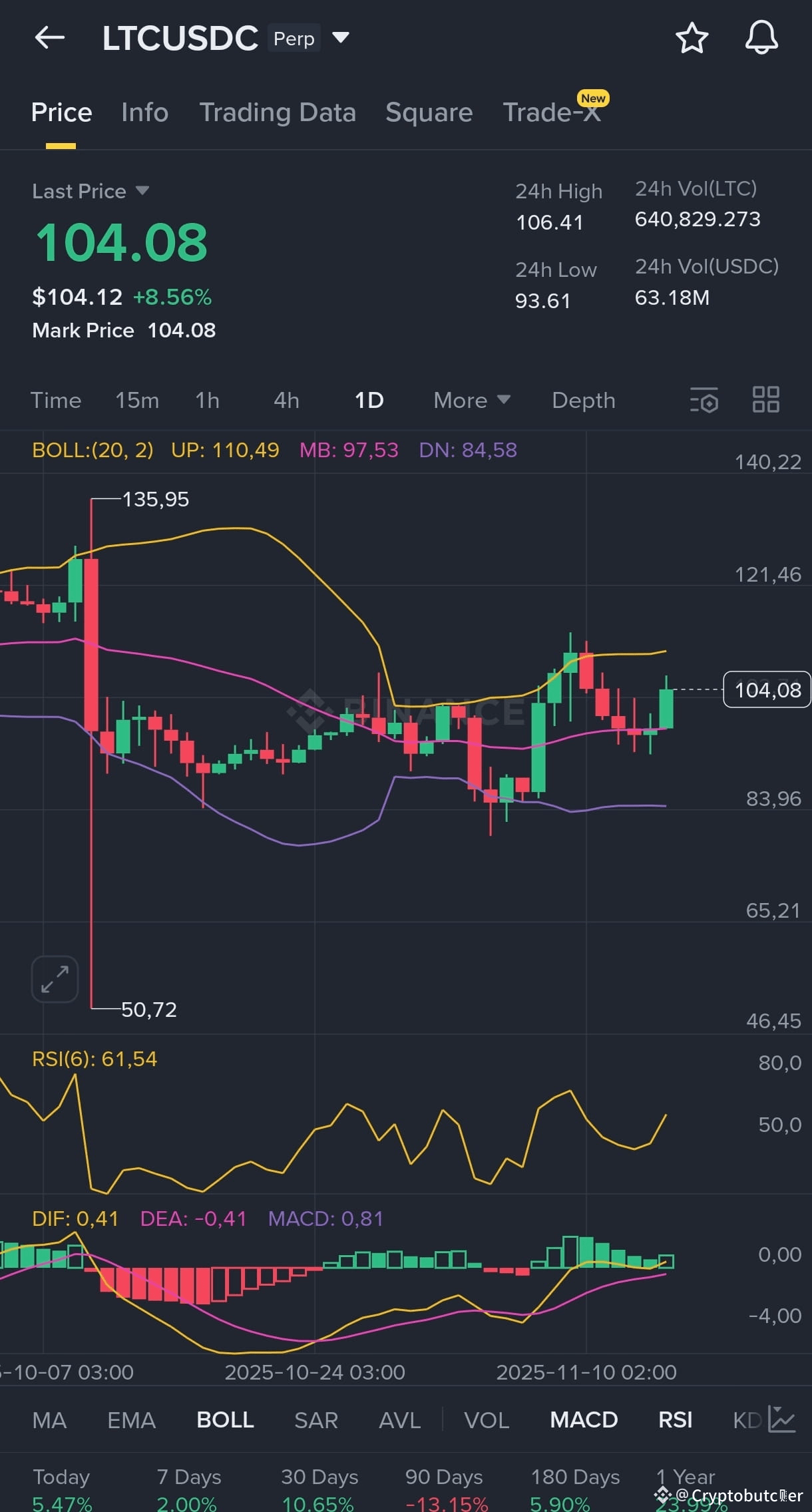Image resolution: width=812 pixels, height=1512 pixels.
Task: Select the 4h timeframe
Action: [286, 400]
